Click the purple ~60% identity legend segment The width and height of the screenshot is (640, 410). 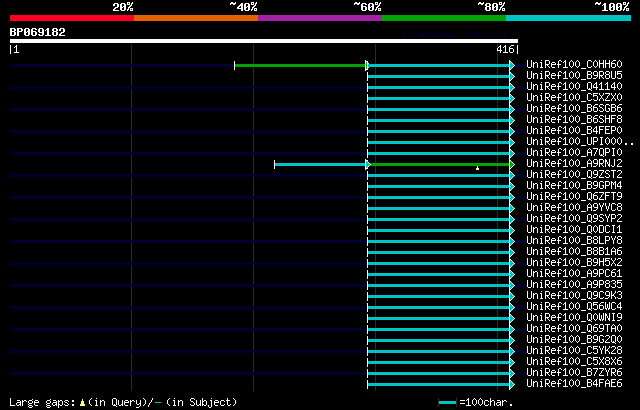click(320, 18)
